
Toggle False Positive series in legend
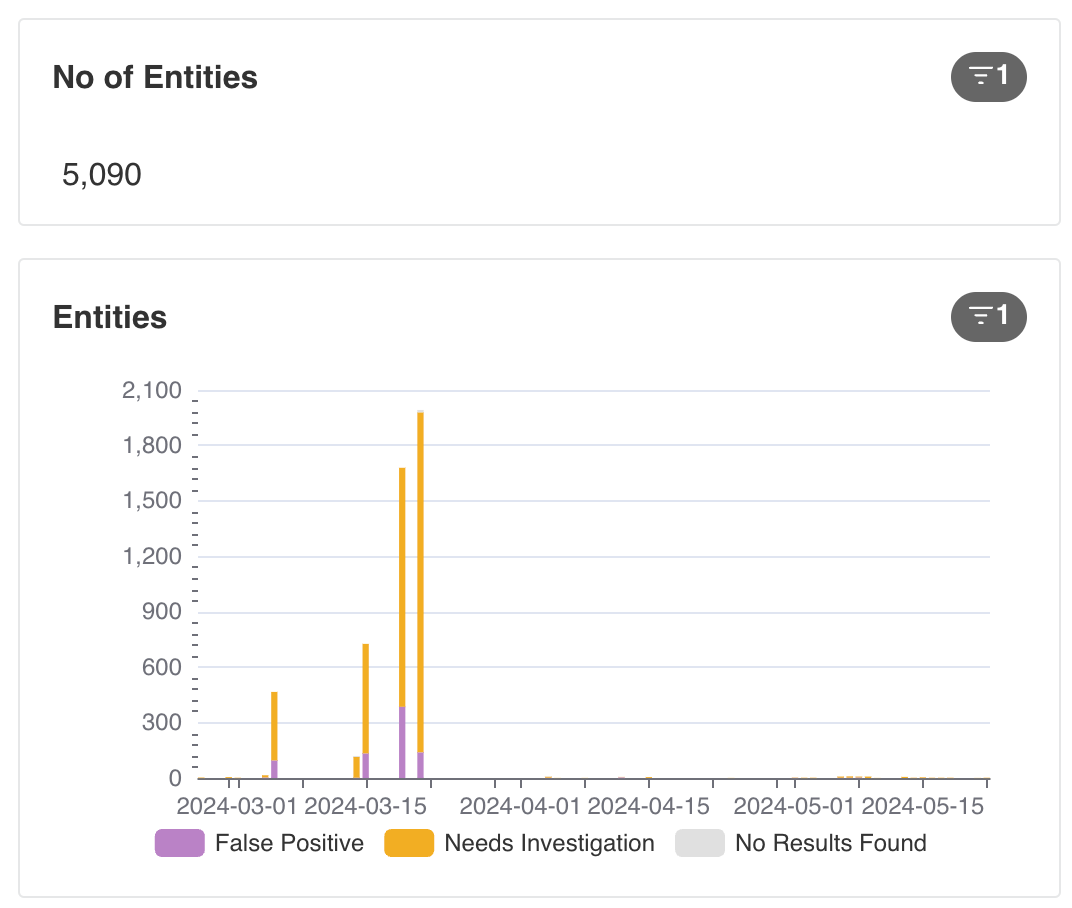259,843
